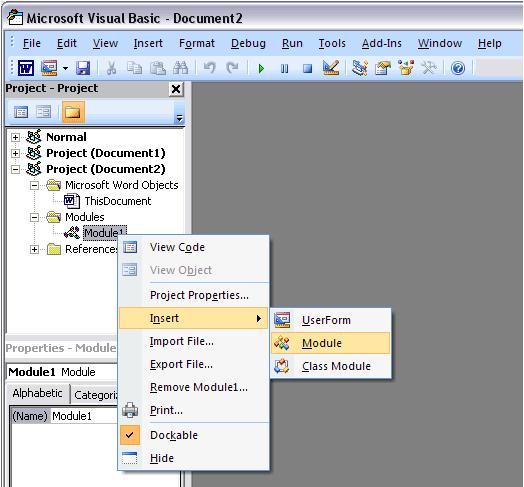
Task: Click the Reset stop square icon
Action: (307, 69)
